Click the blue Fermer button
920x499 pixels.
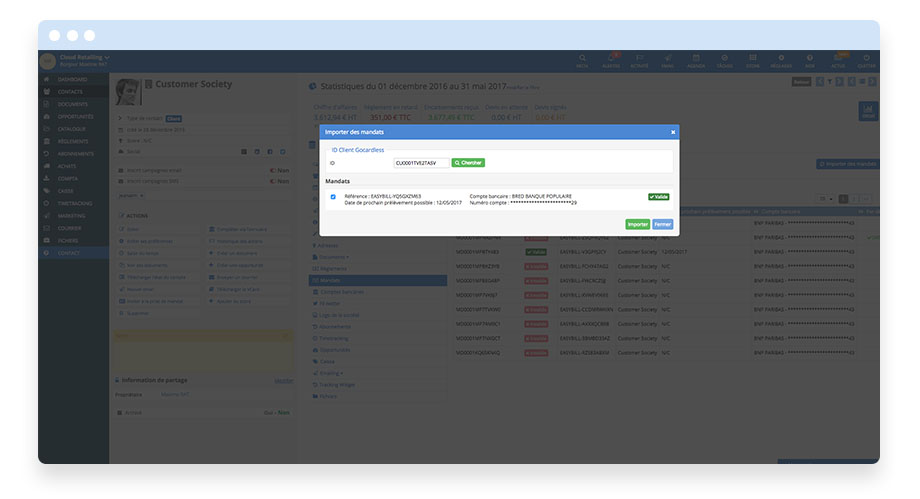click(x=662, y=224)
